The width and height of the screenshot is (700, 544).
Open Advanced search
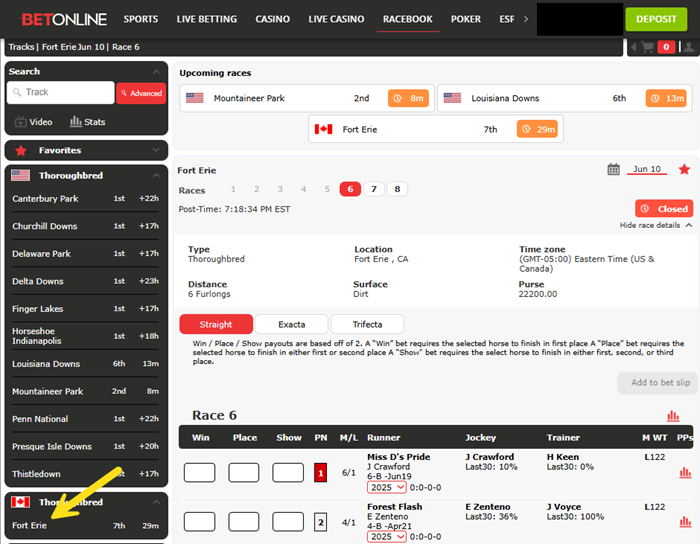pos(141,93)
